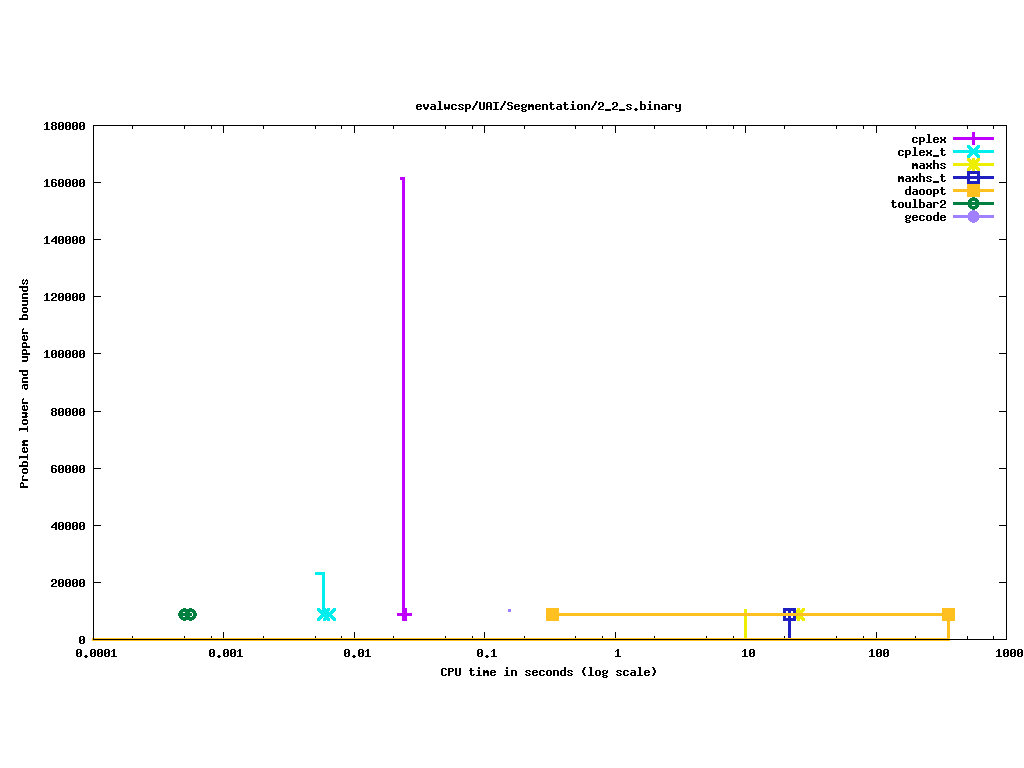Click the toulbar2 legend label
The image size is (1024, 768).
pyautogui.click(x=918, y=204)
